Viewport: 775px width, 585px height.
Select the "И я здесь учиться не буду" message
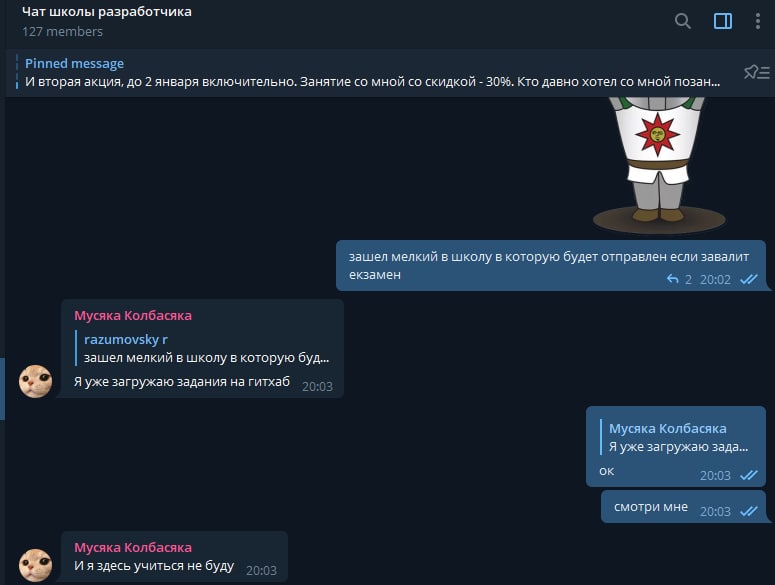[174, 557]
